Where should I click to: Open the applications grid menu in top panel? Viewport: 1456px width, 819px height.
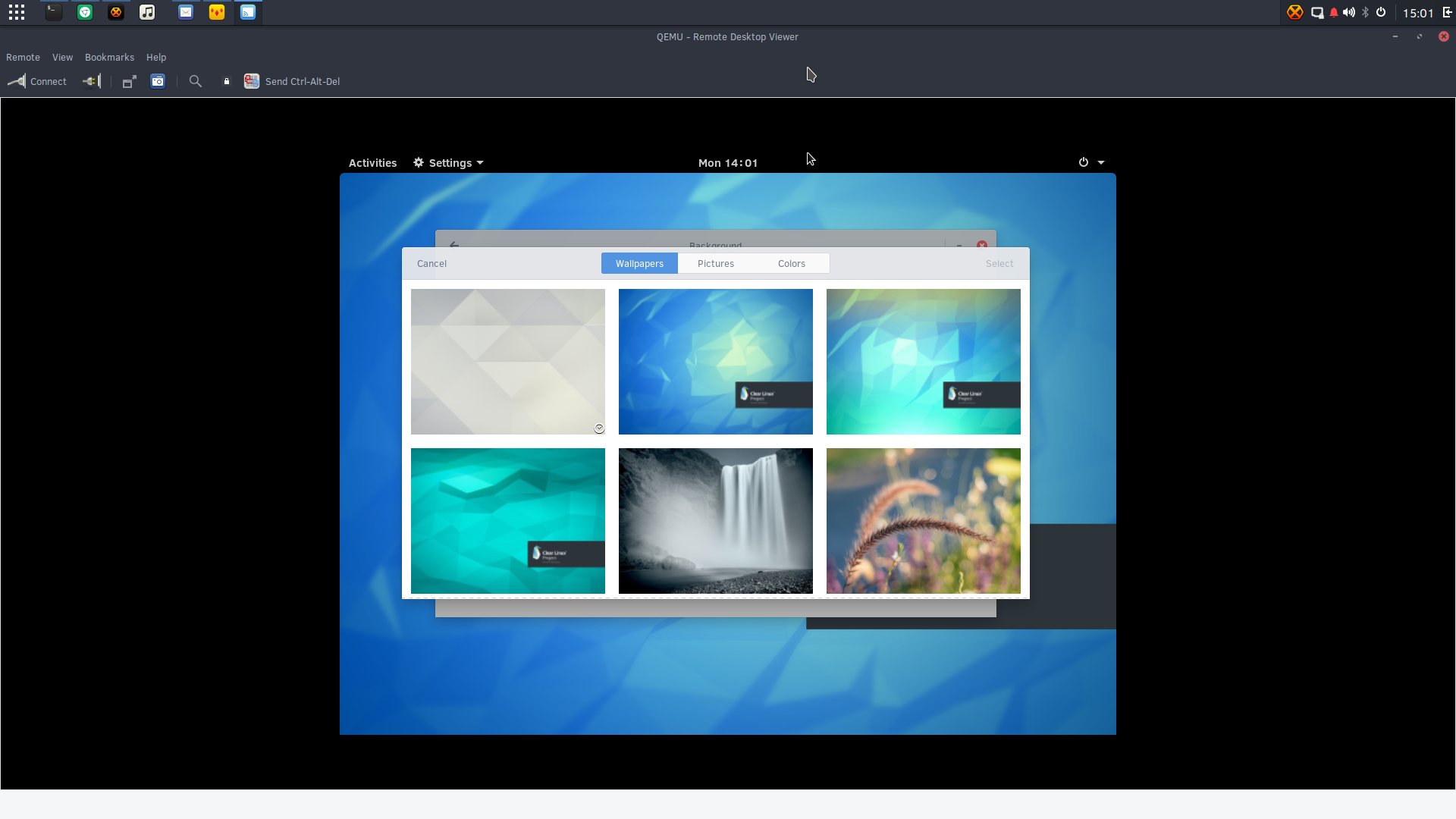[17, 12]
